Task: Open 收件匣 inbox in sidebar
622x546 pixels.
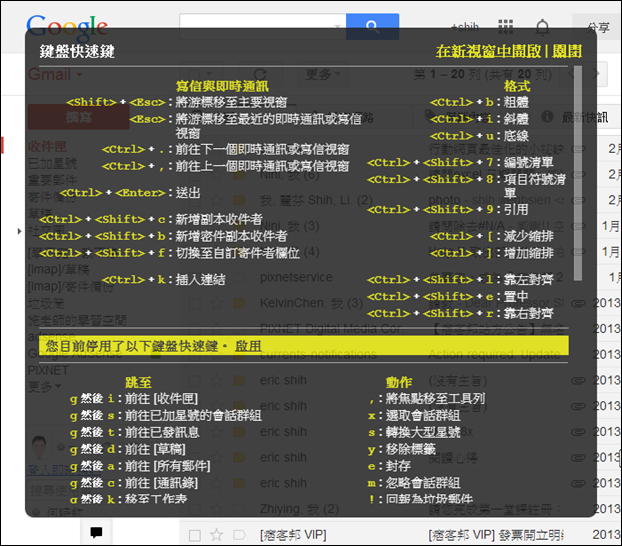Action: (x=47, y=146)
